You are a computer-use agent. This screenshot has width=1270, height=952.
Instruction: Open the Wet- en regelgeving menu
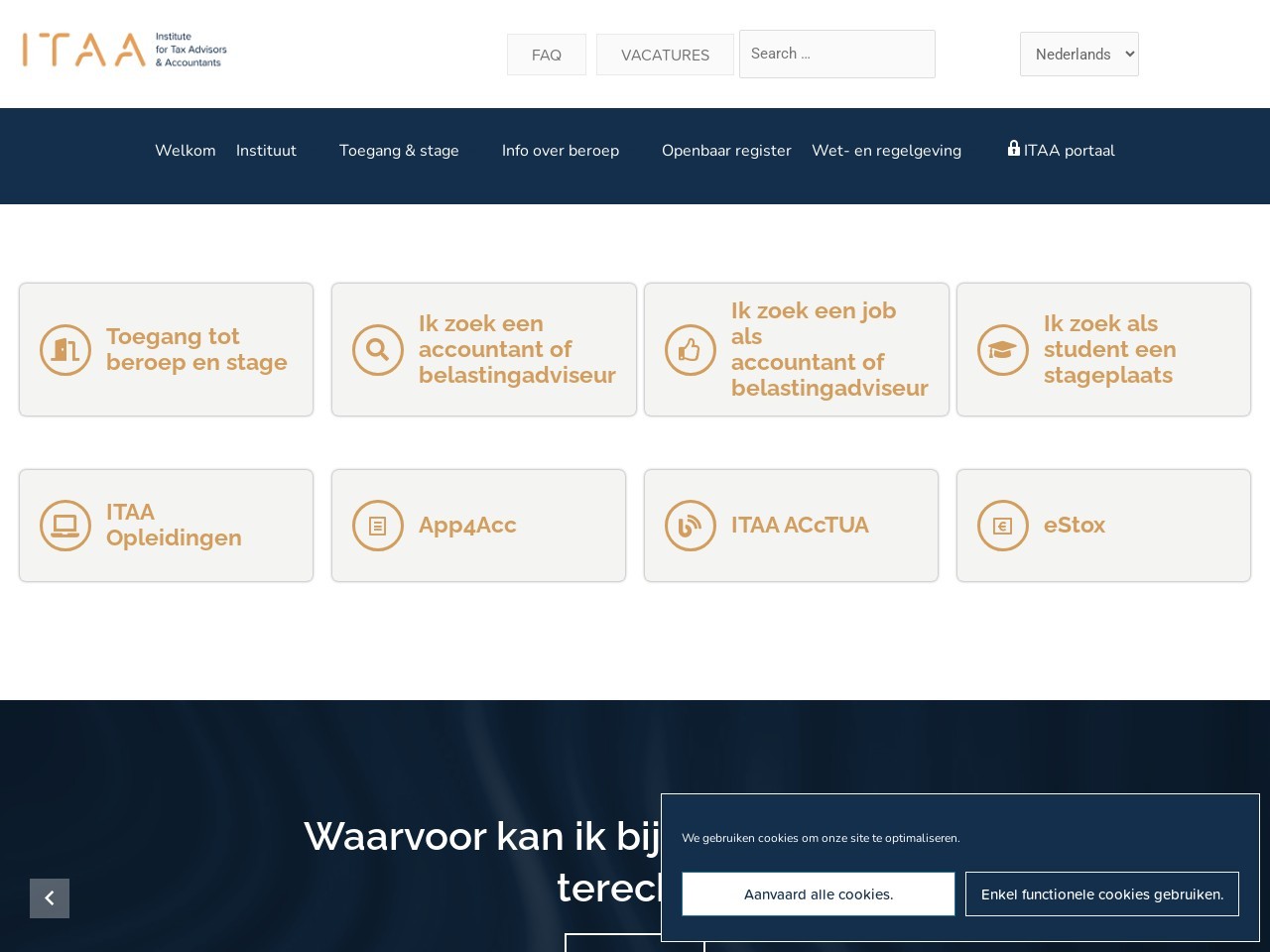886,151
